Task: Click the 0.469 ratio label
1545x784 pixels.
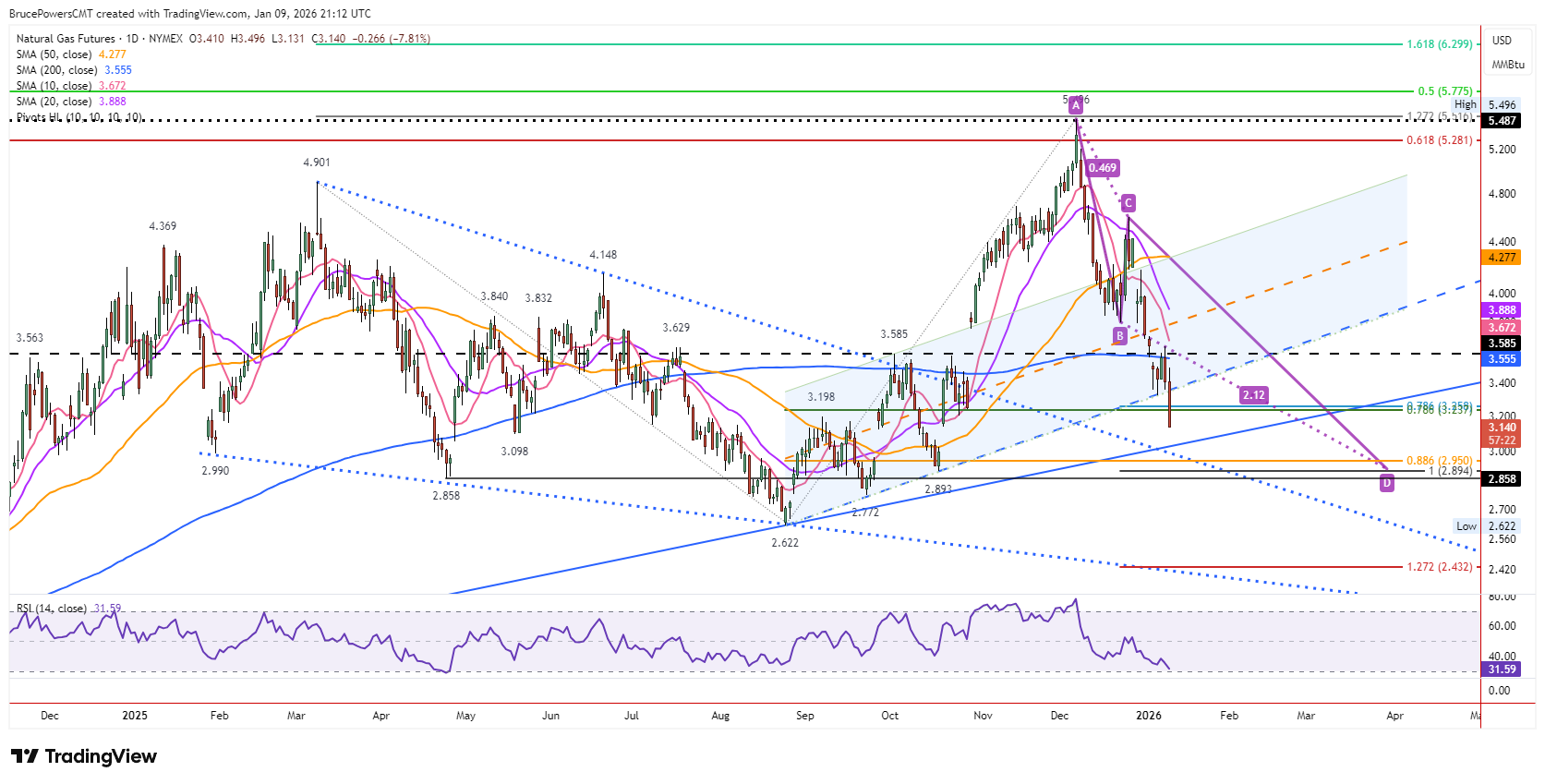Action: [x=1102, y=168]
